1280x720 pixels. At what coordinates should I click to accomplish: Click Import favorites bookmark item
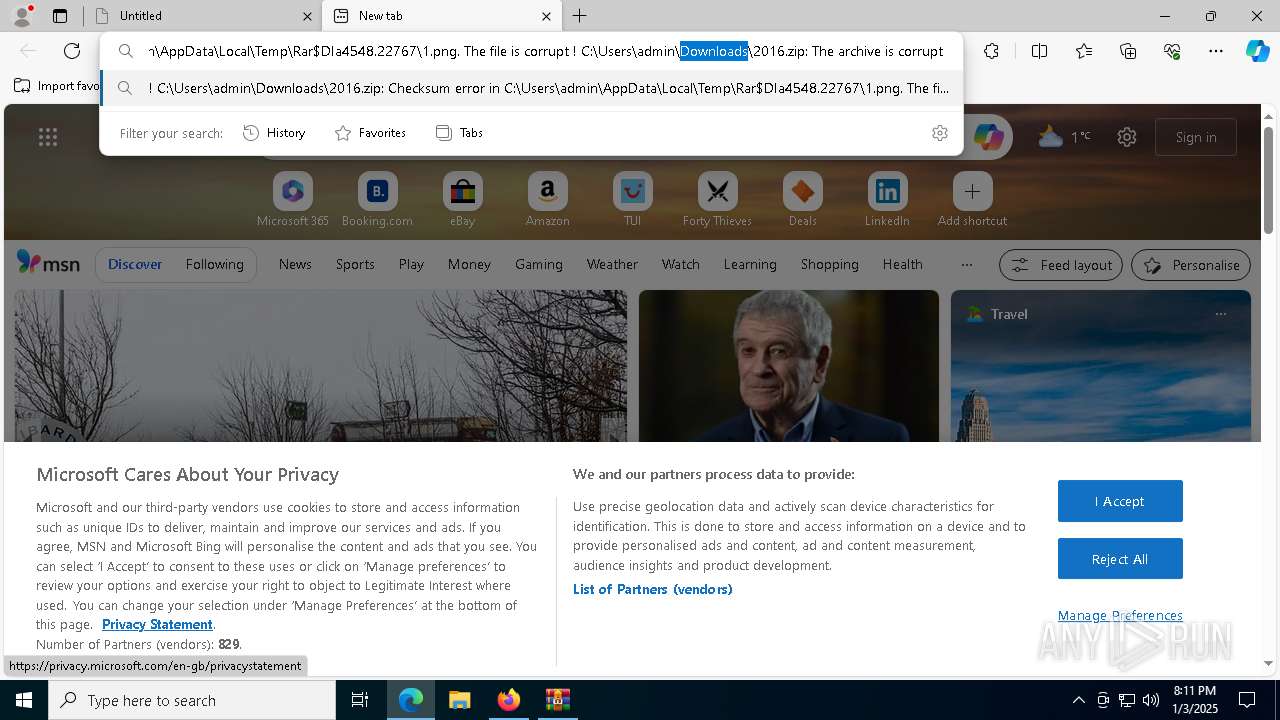[x=57, y=86]
